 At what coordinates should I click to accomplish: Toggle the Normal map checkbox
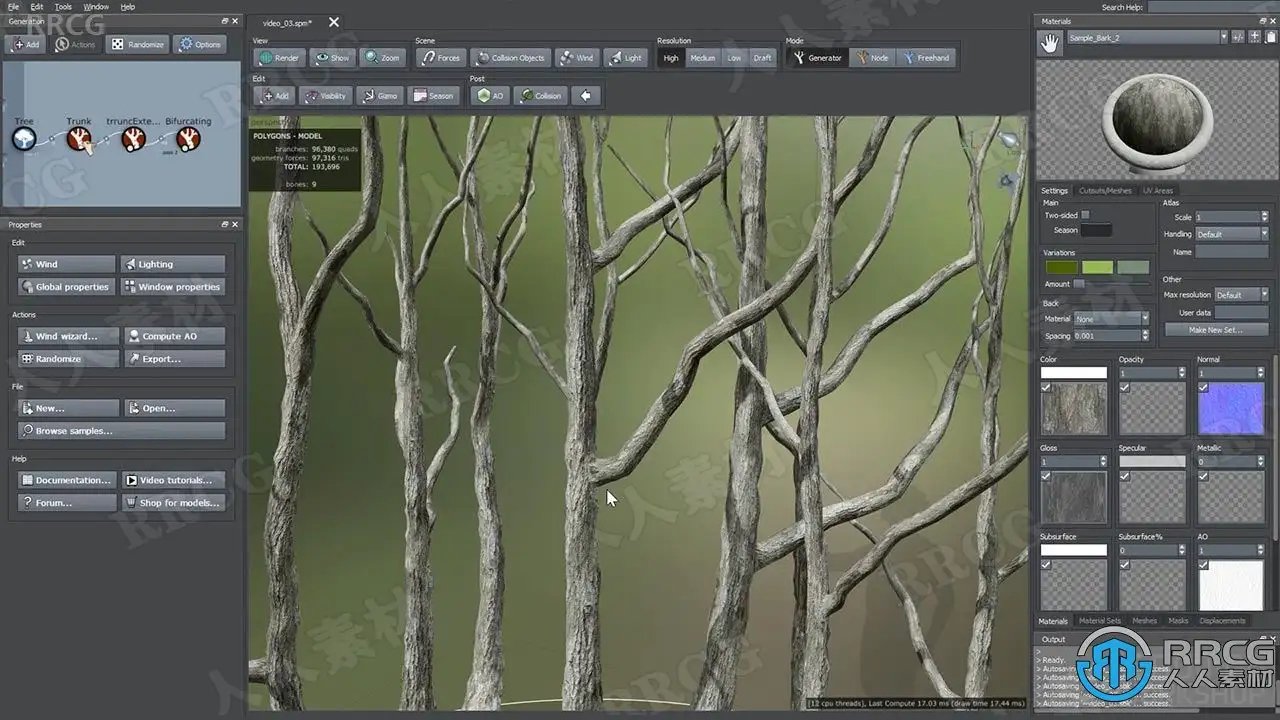click(x=1203, y=388)
